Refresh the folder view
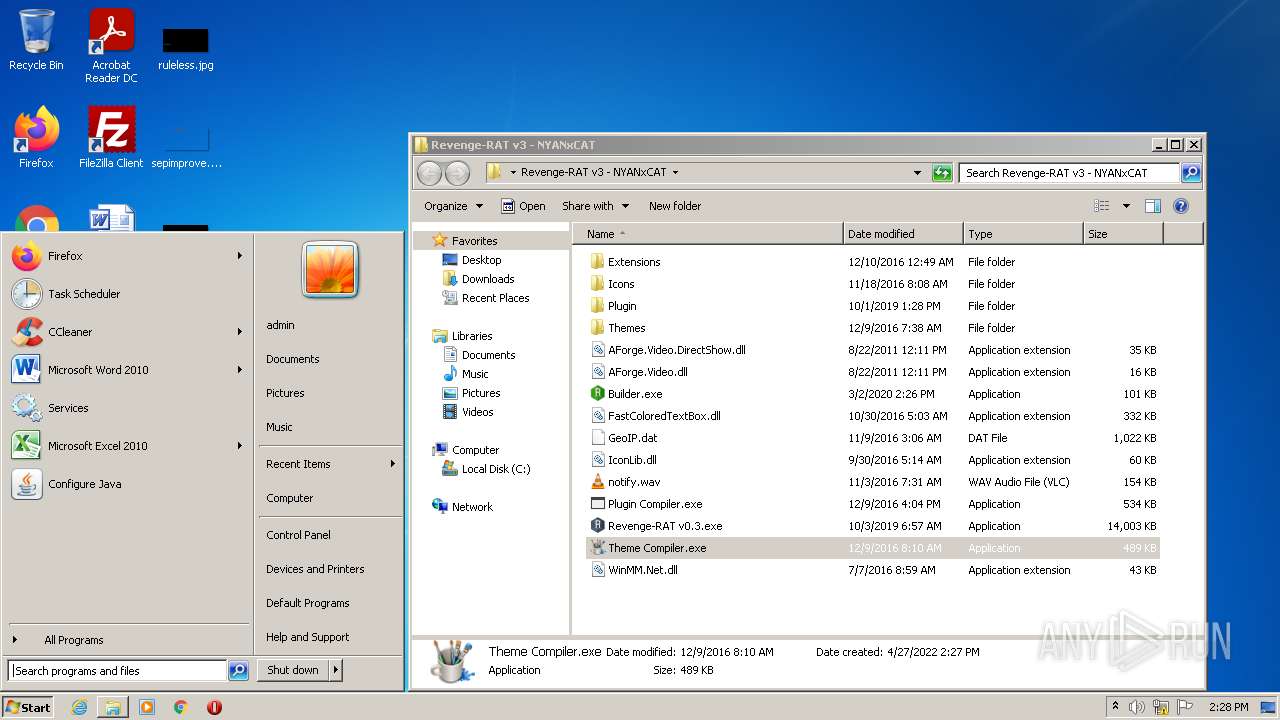The height and width of the screenshot is (720, 1280). [942, 173]
